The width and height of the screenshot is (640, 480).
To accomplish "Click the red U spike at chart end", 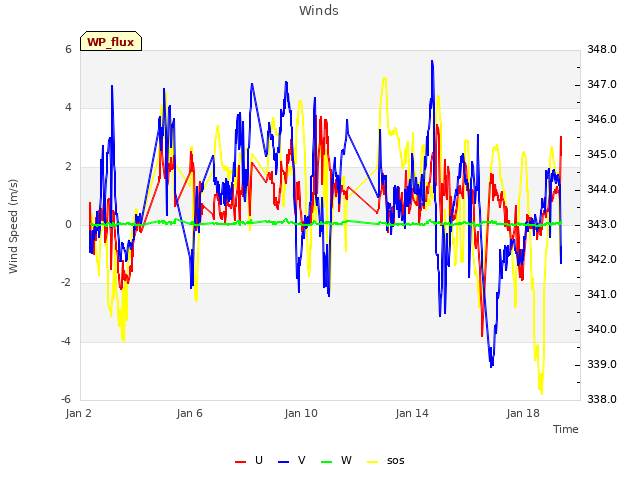I will [x=561, y=137].
